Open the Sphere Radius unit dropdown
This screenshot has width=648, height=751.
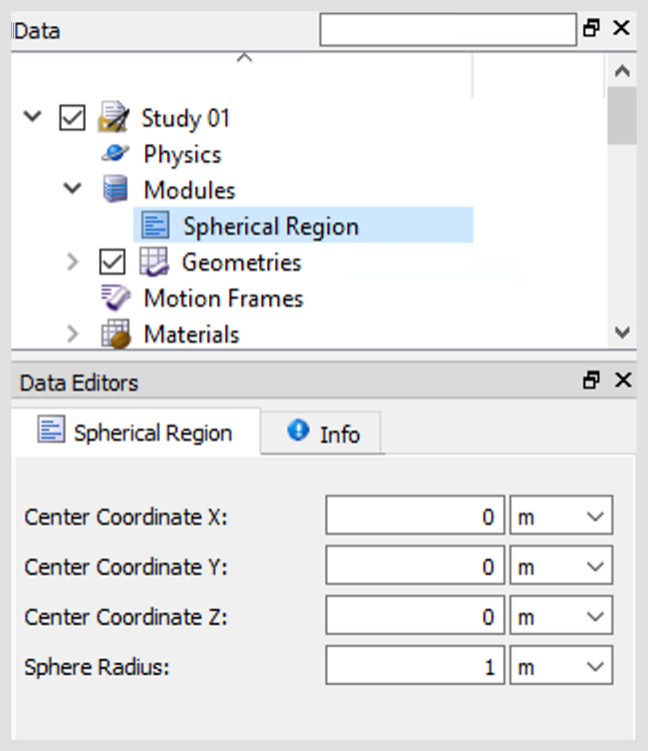[561, 665]
